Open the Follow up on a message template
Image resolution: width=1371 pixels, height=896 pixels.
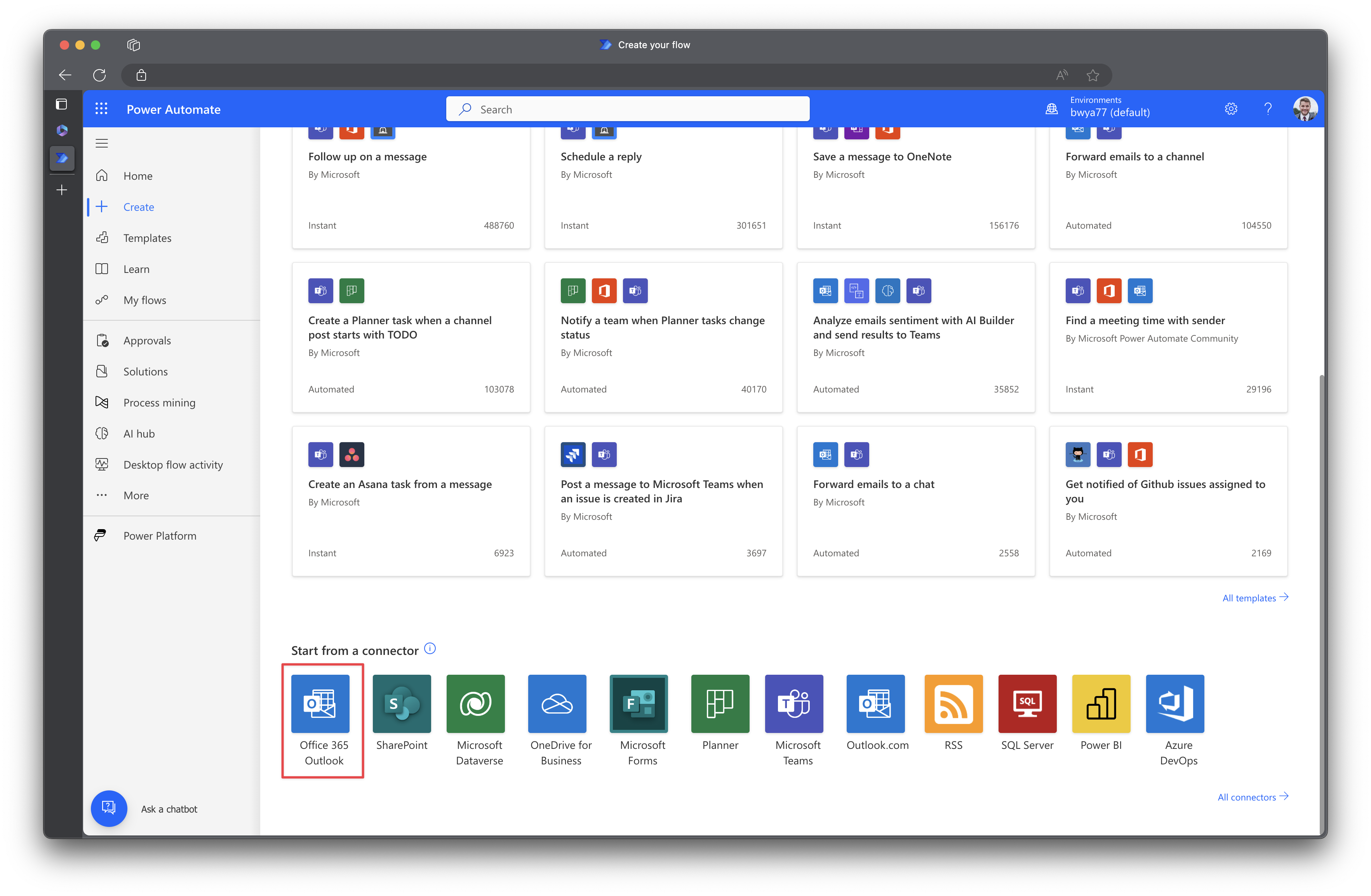(411, 188)
